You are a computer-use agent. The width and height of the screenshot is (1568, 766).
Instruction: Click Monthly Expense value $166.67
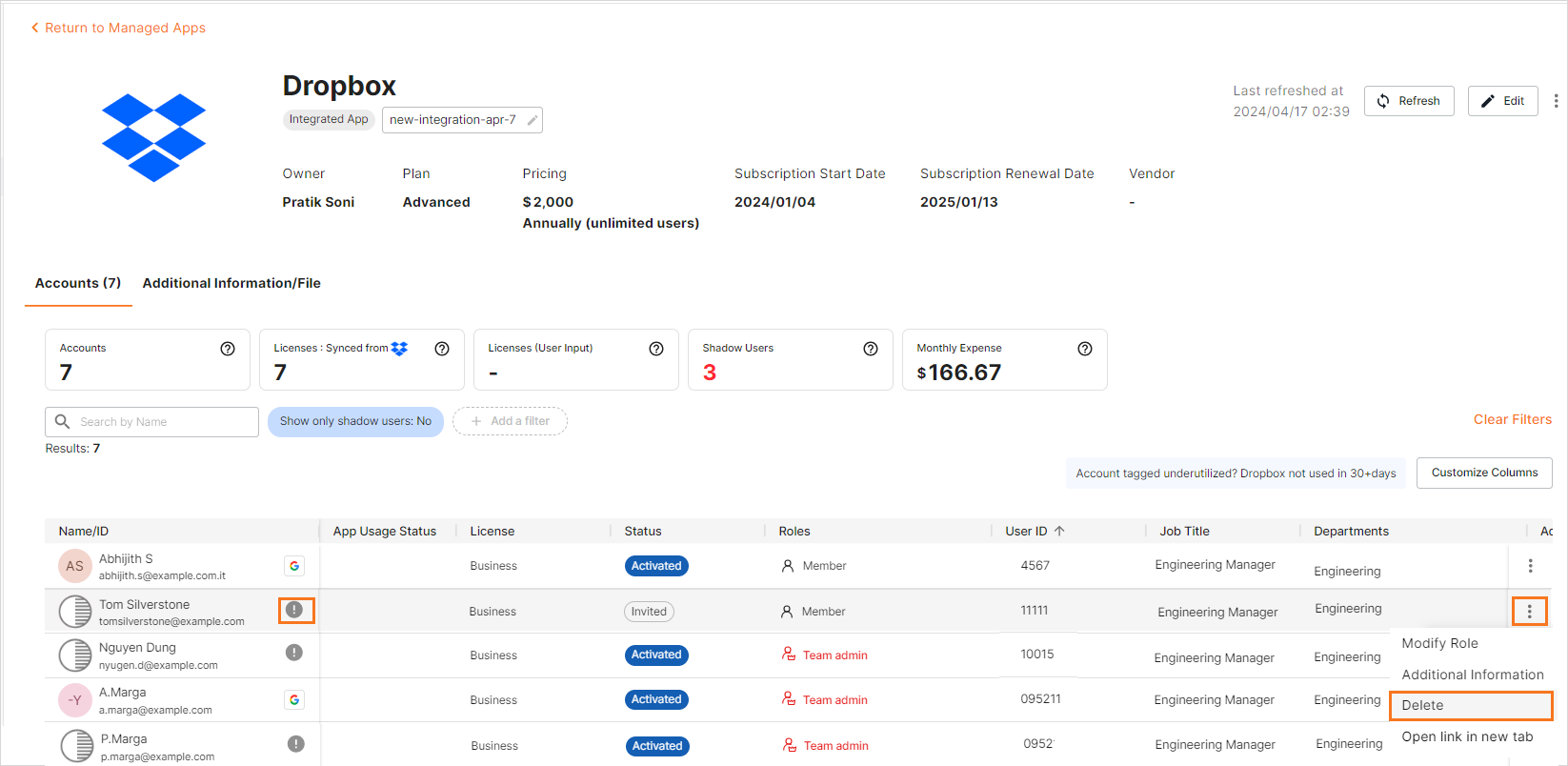click(x=958, y=373)
